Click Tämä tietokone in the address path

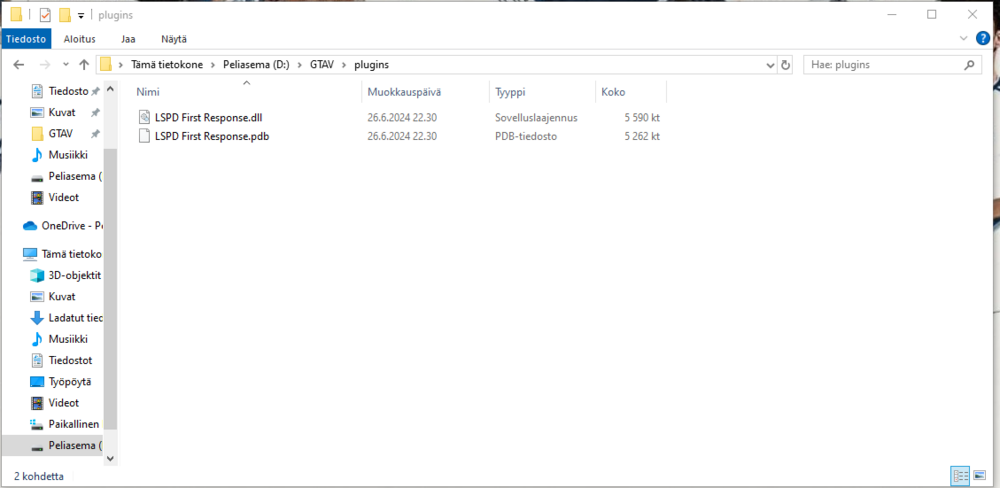click(167, 64)
